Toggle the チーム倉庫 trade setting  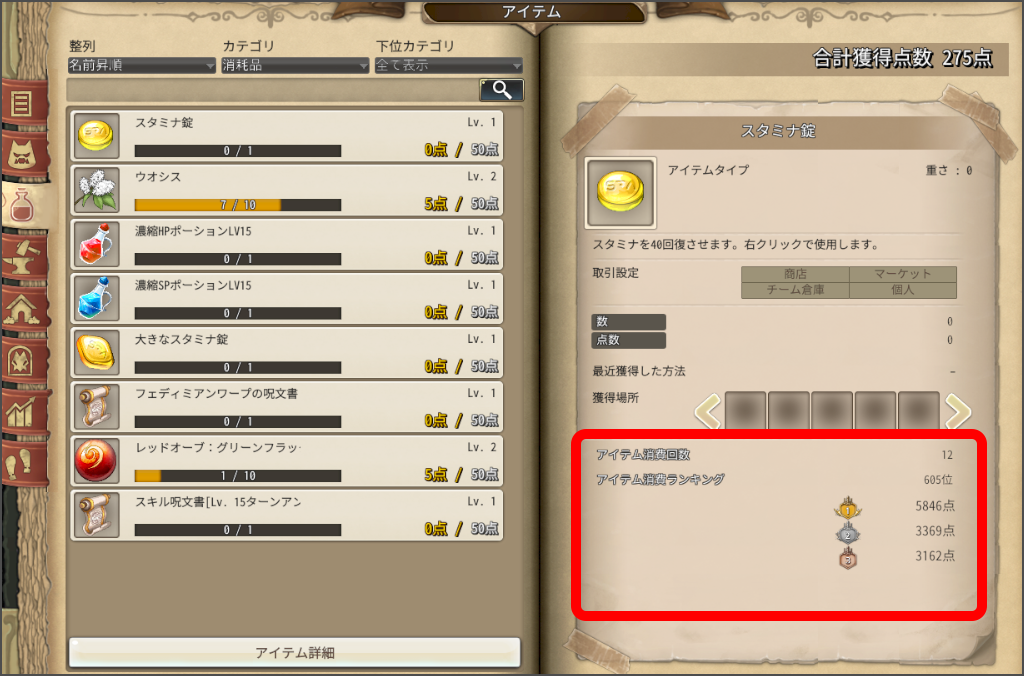click(x=795, y=290)
